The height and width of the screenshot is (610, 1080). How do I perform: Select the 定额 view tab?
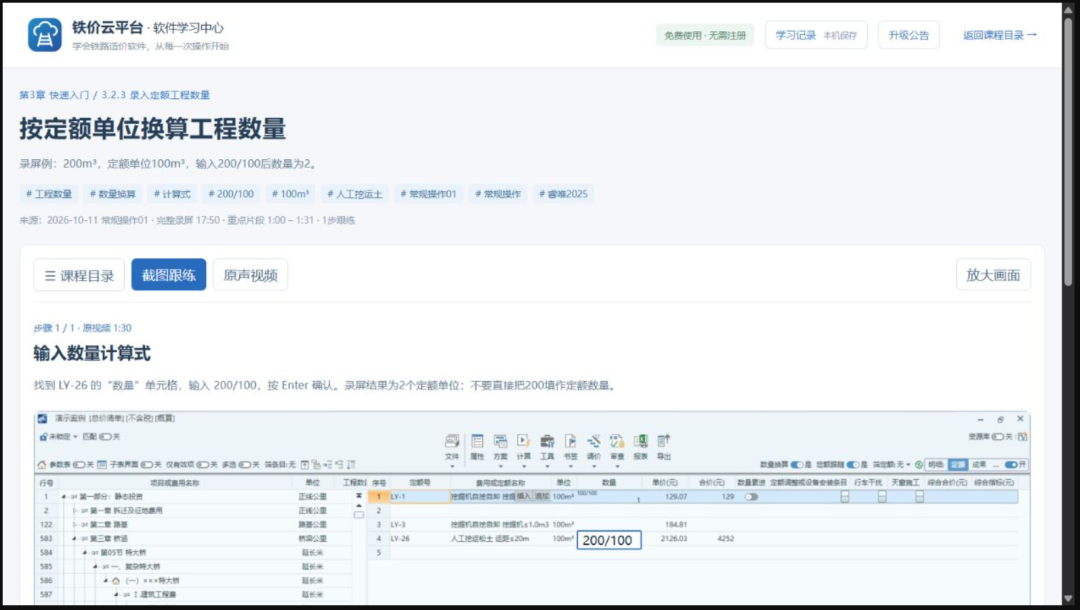coord(957,465)
